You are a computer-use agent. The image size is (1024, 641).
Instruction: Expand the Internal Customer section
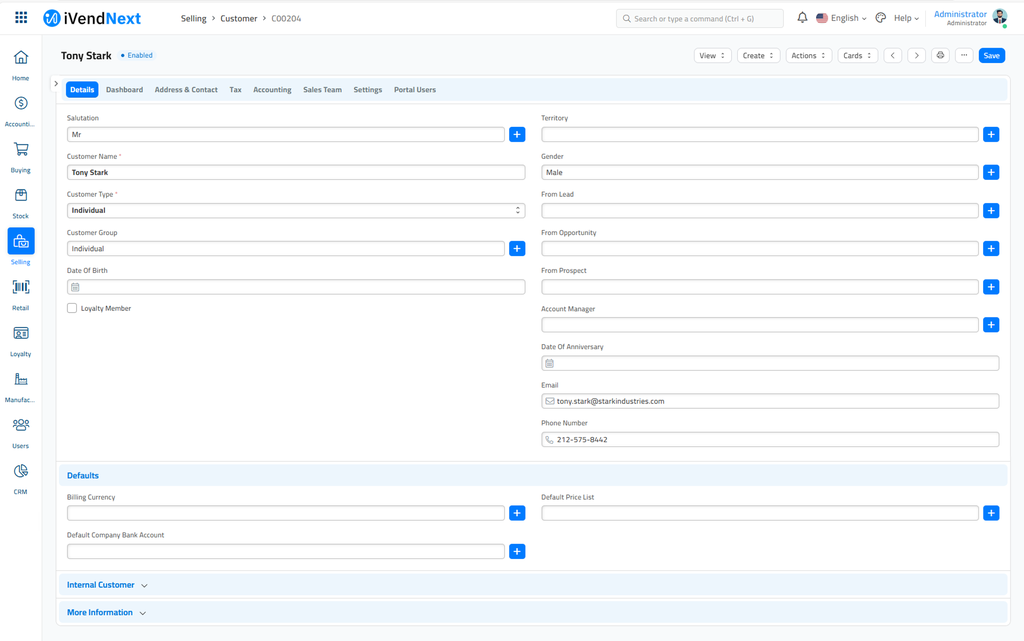(107, 585)
